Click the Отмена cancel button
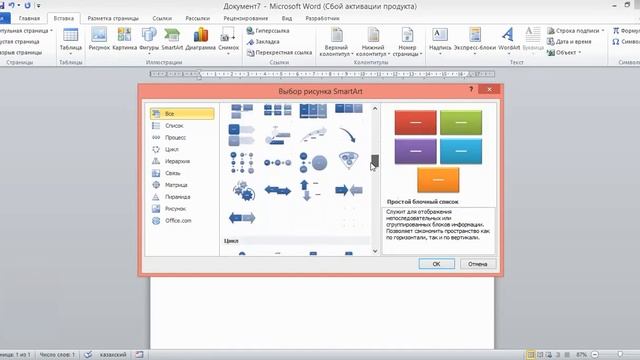Screen dimensions: 640x360 (x=478, y=264)
